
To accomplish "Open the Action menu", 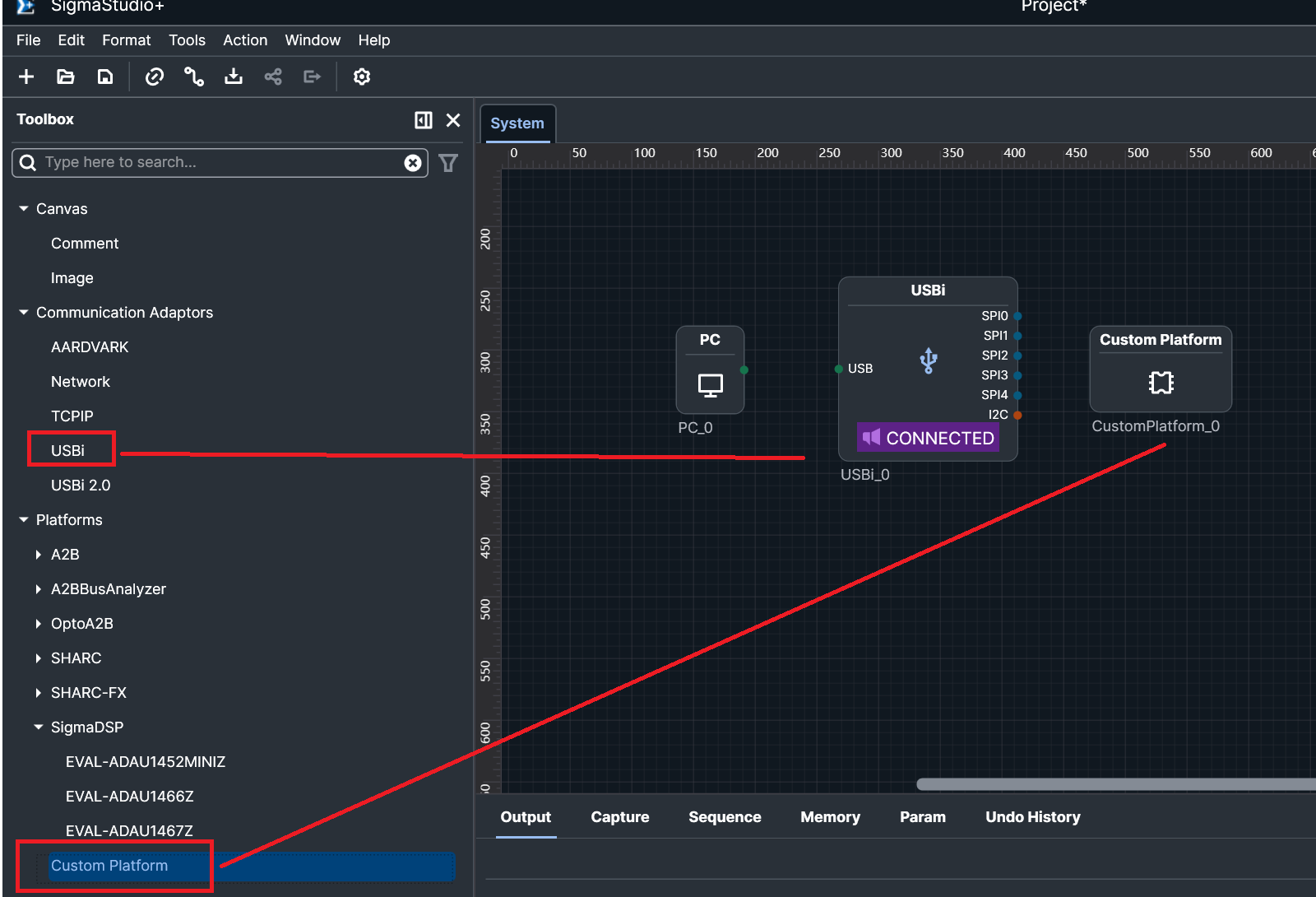I will (245, 40).
